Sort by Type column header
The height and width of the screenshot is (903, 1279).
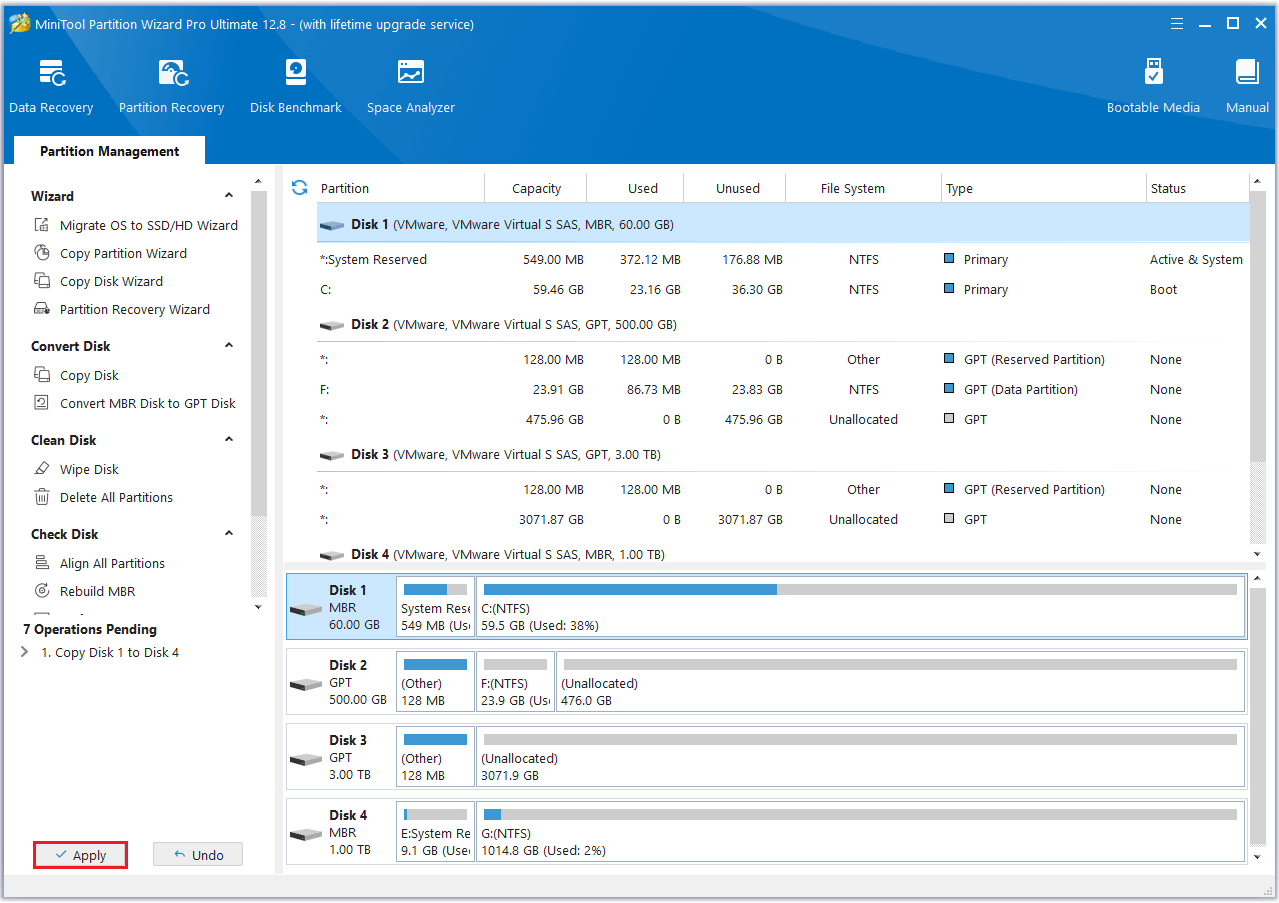(1044, 188)
